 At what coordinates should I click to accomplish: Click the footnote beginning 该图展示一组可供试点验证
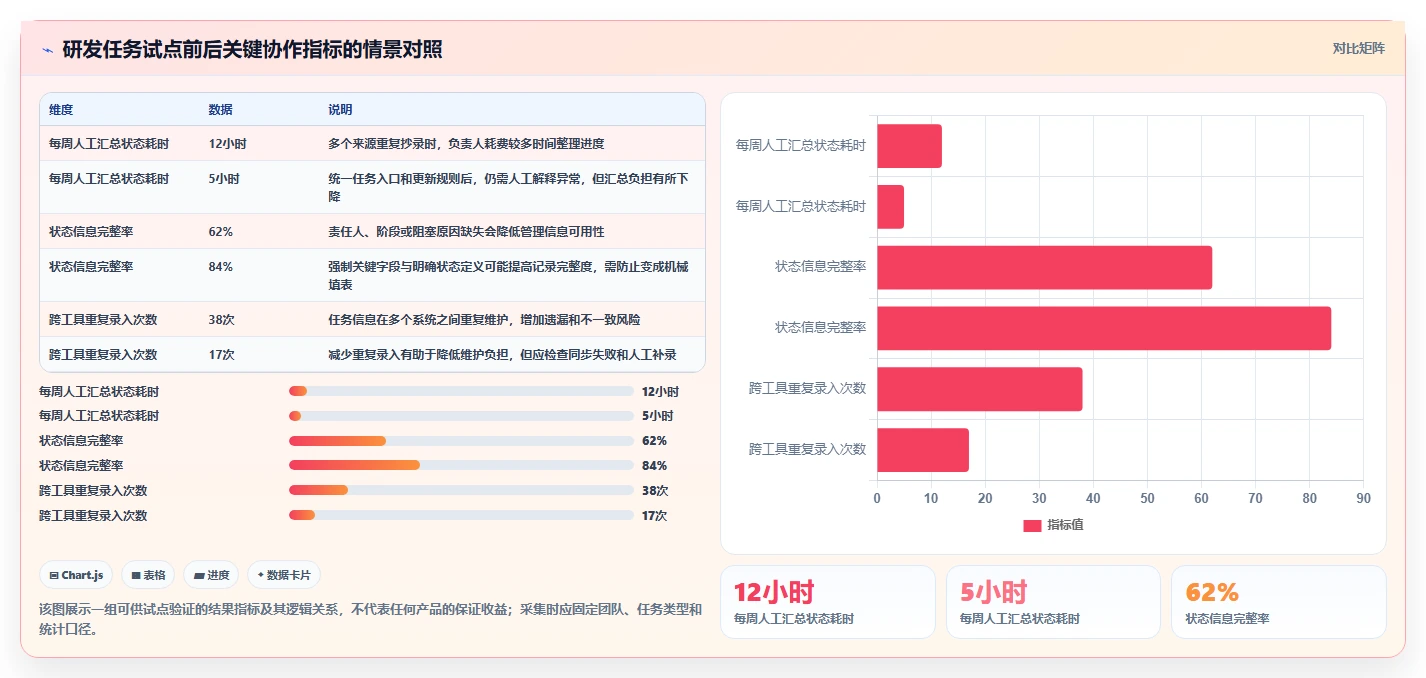coord(370,619)
